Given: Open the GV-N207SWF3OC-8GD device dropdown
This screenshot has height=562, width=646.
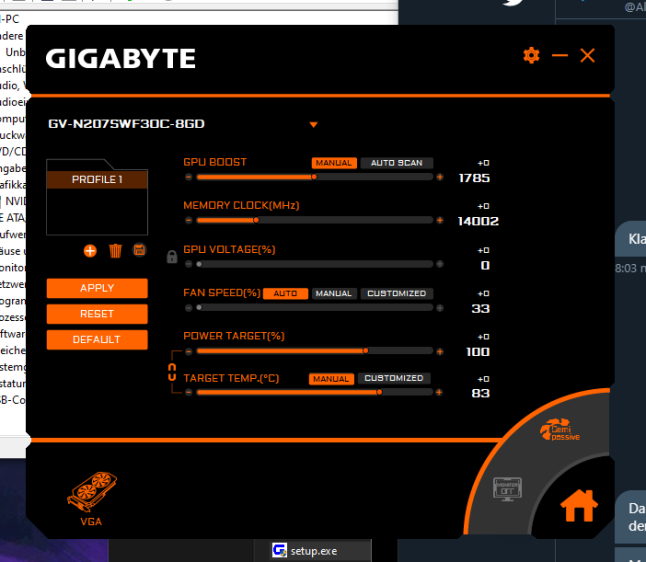Looking at the screenshot, I should (x=314, y=124).
